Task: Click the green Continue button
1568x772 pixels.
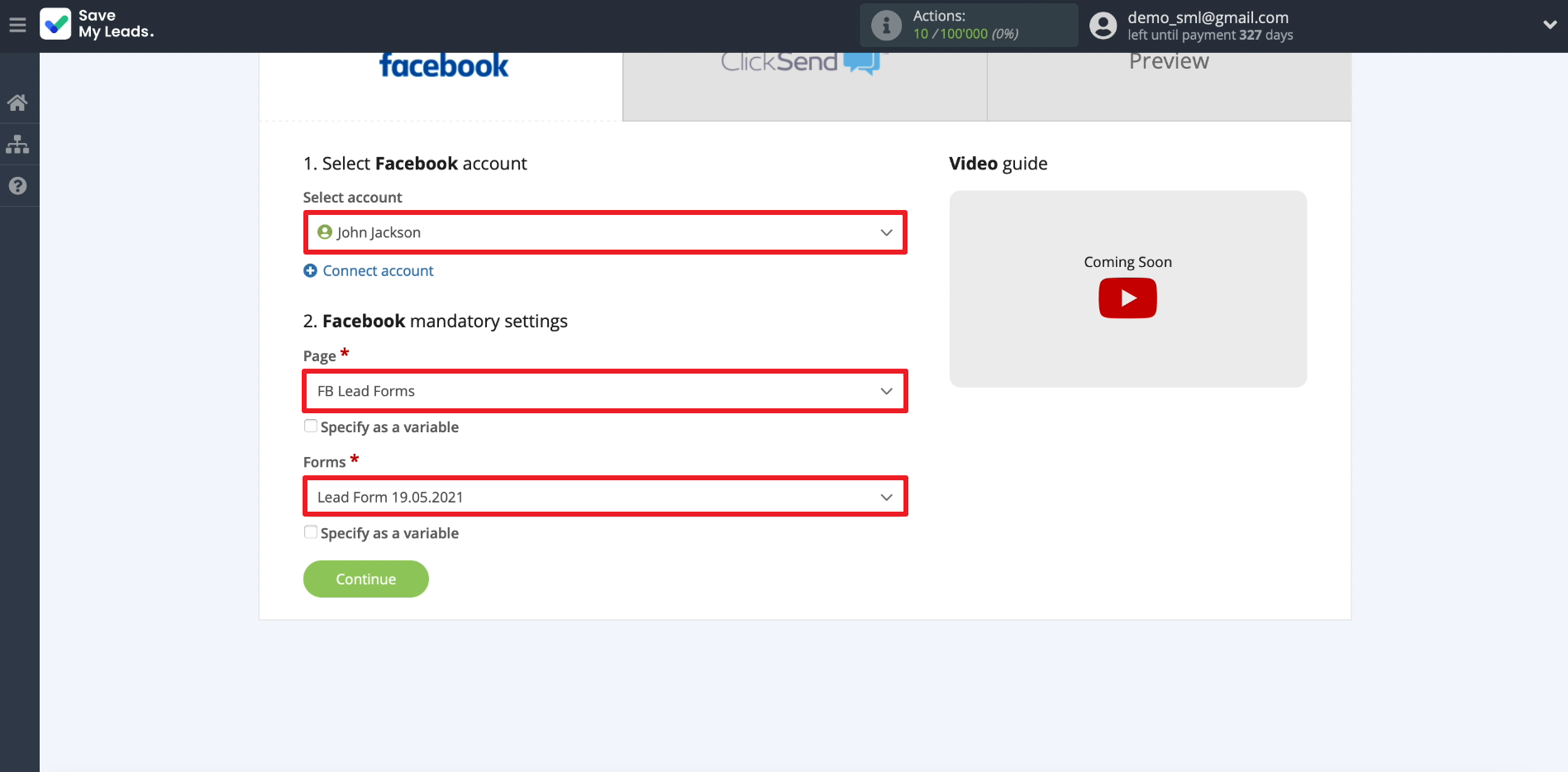Action: (365, 579)
